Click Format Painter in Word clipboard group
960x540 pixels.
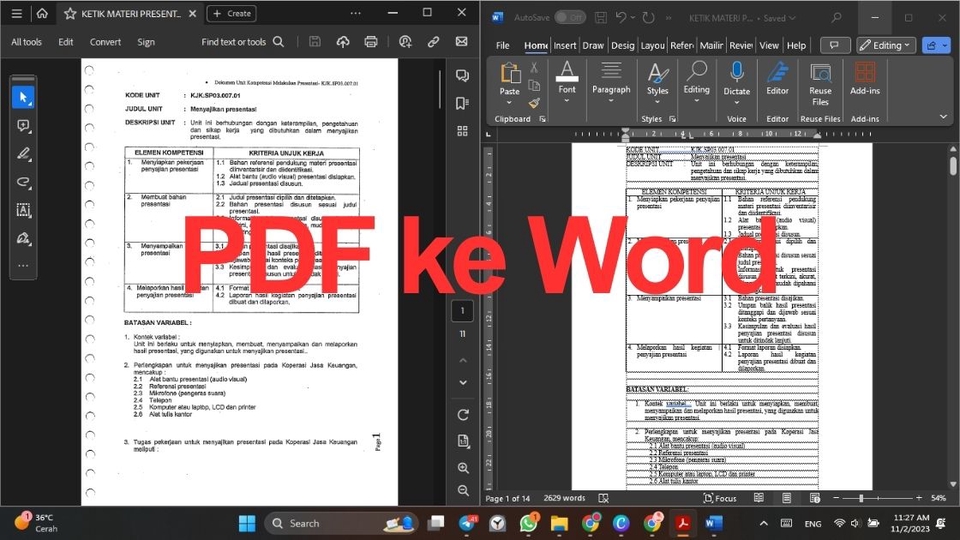pos(534,103)
